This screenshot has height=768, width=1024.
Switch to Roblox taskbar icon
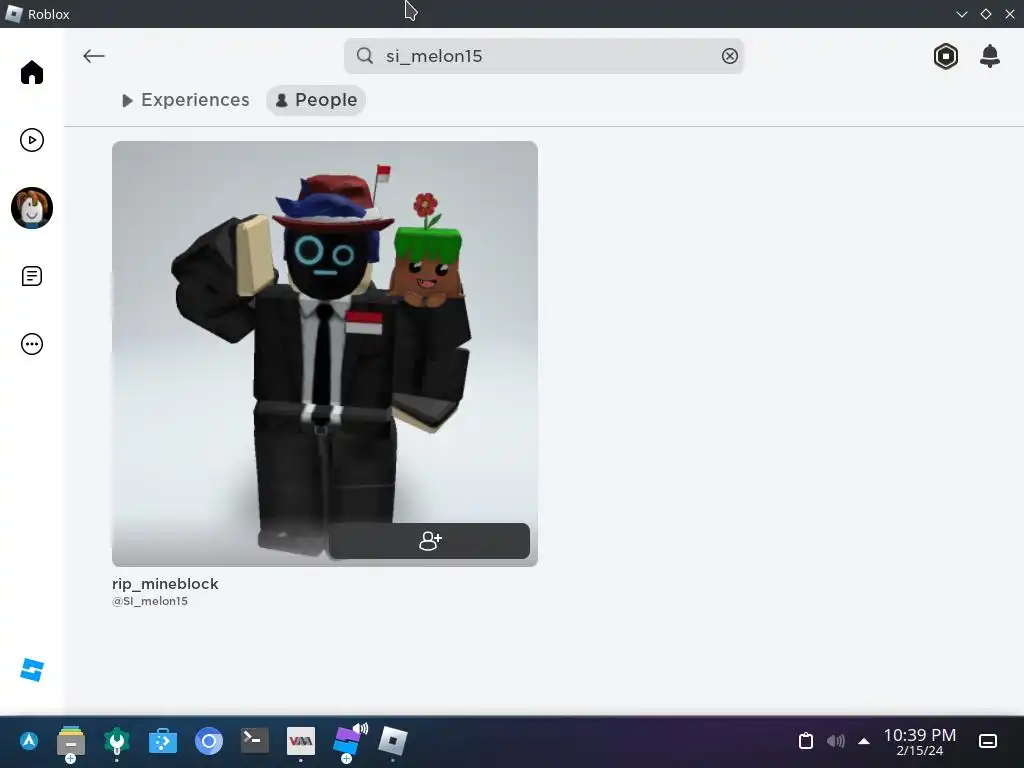pos(392,741)
